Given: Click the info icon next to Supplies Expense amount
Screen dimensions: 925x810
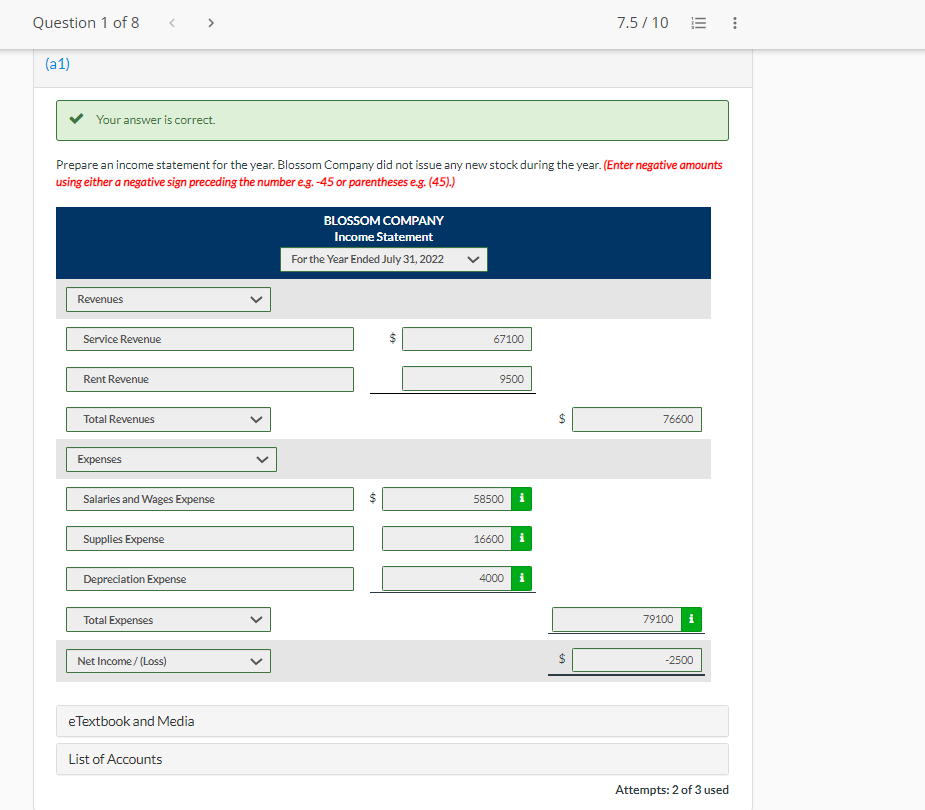Looking at the screenshot, I should coord(521,538).
